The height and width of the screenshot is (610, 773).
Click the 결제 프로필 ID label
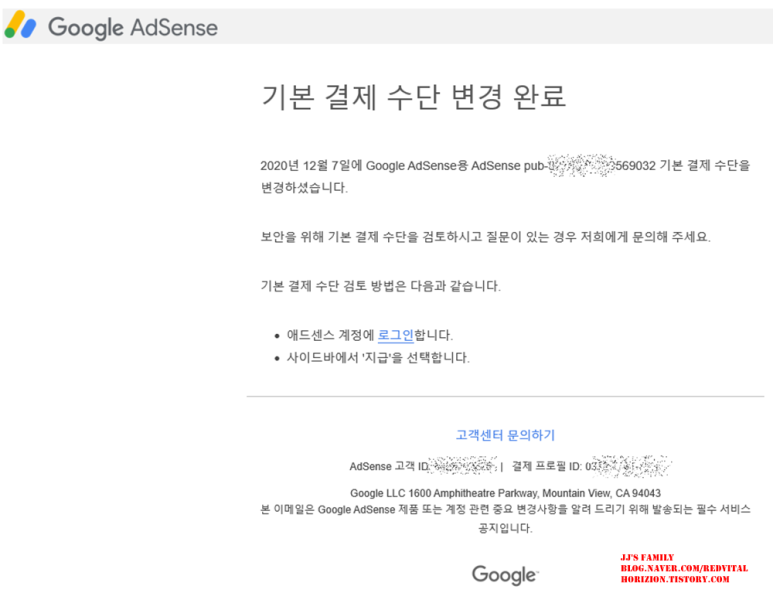(547, 466)
